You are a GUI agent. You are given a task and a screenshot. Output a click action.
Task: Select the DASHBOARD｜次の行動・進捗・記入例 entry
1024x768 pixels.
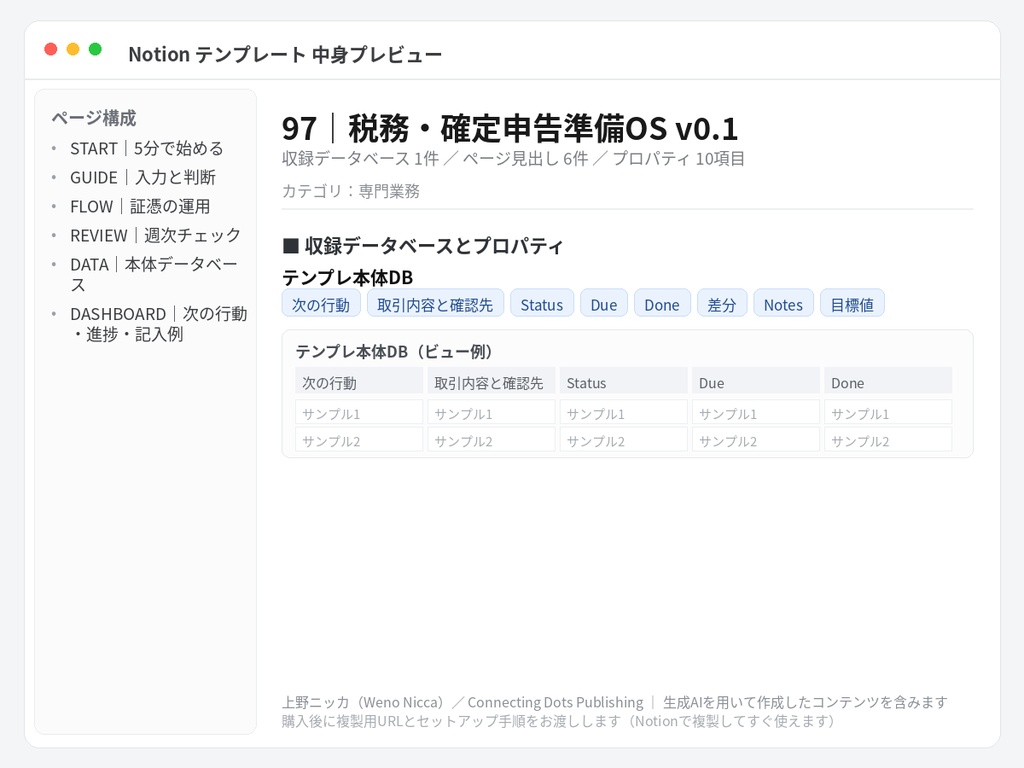pos(159,324)
